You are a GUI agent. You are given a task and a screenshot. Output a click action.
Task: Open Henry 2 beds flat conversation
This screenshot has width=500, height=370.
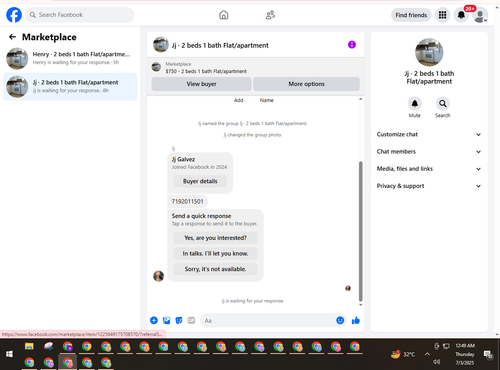70,58
